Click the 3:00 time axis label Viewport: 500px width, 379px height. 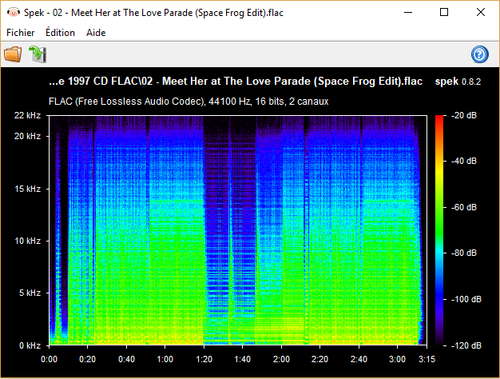click(x=397, y=359)
